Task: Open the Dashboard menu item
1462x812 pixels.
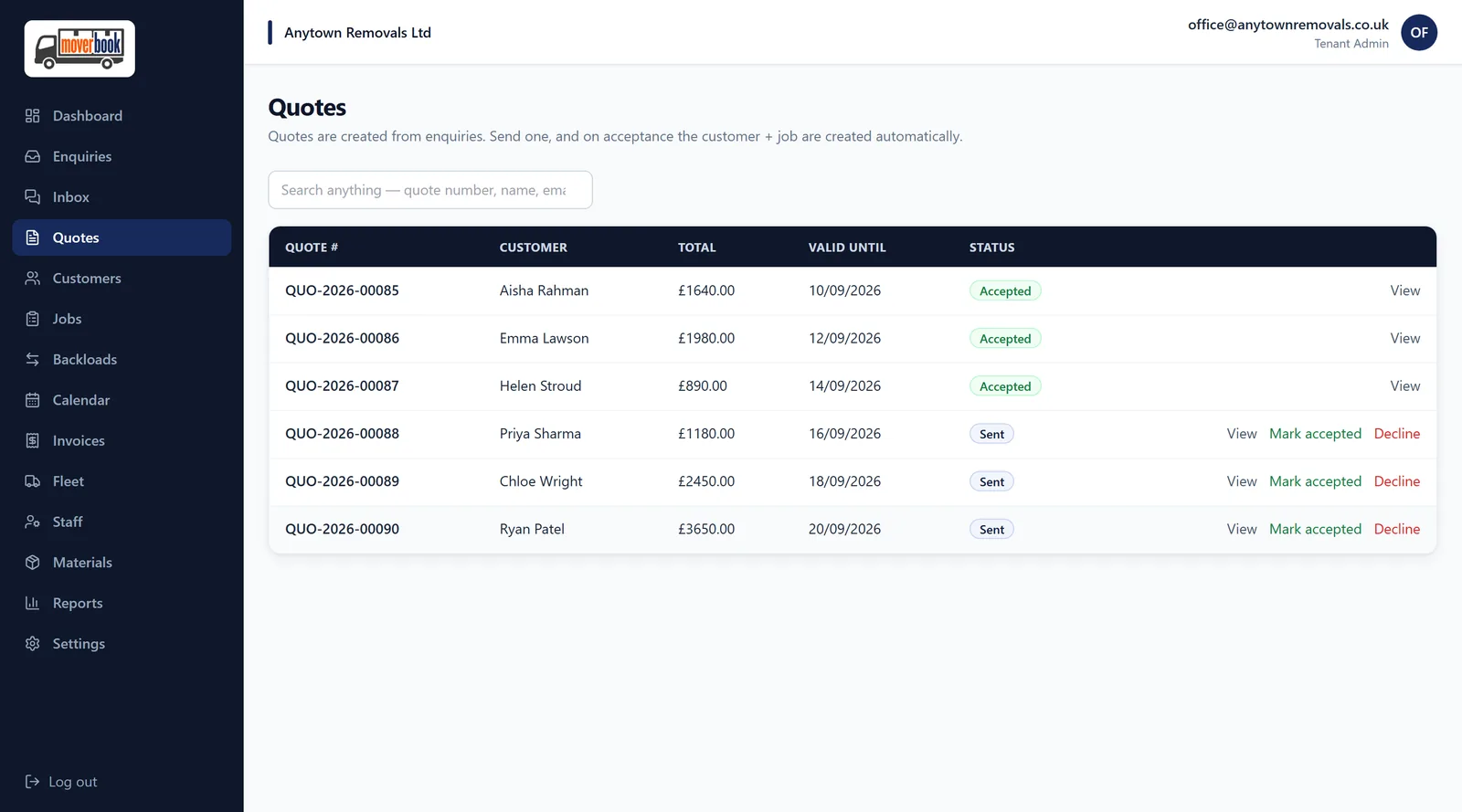Action: click(122, 116)
